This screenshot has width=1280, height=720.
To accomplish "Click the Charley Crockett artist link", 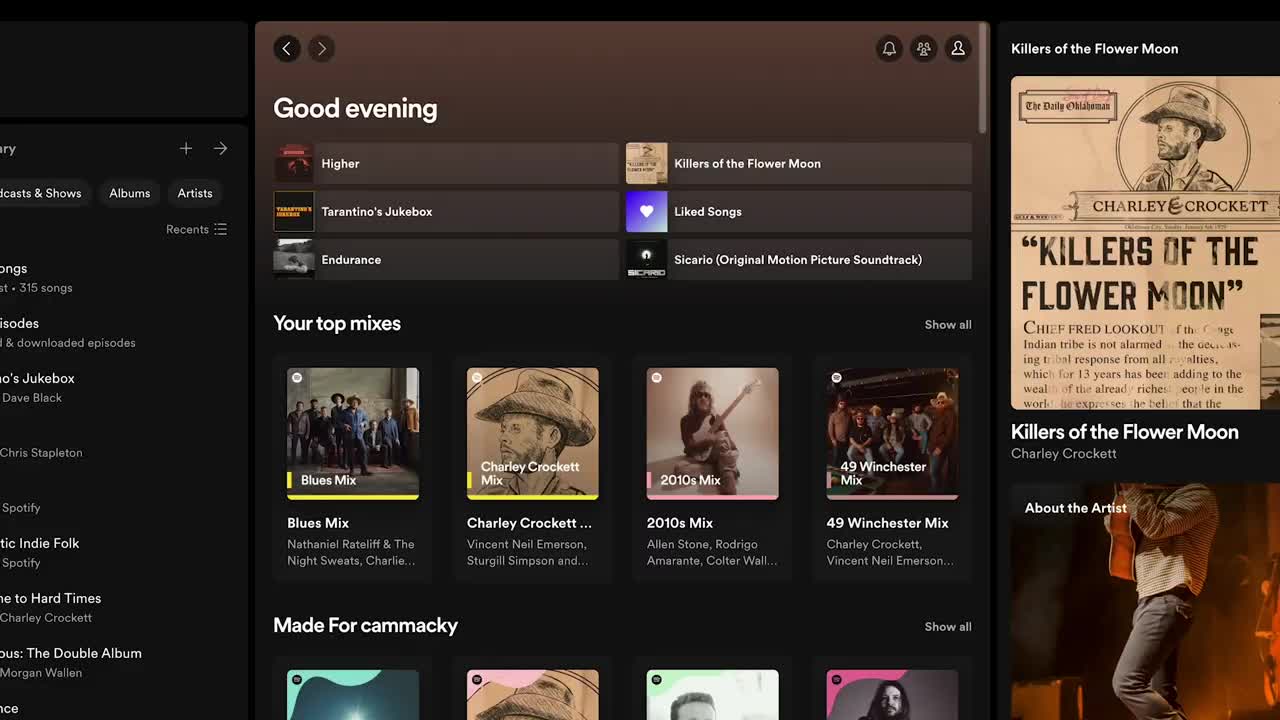I will point(1063,454).
